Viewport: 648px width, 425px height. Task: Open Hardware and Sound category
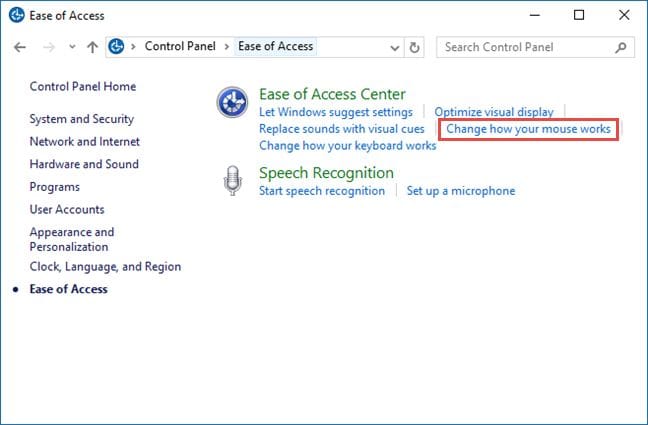coord(84,164)
